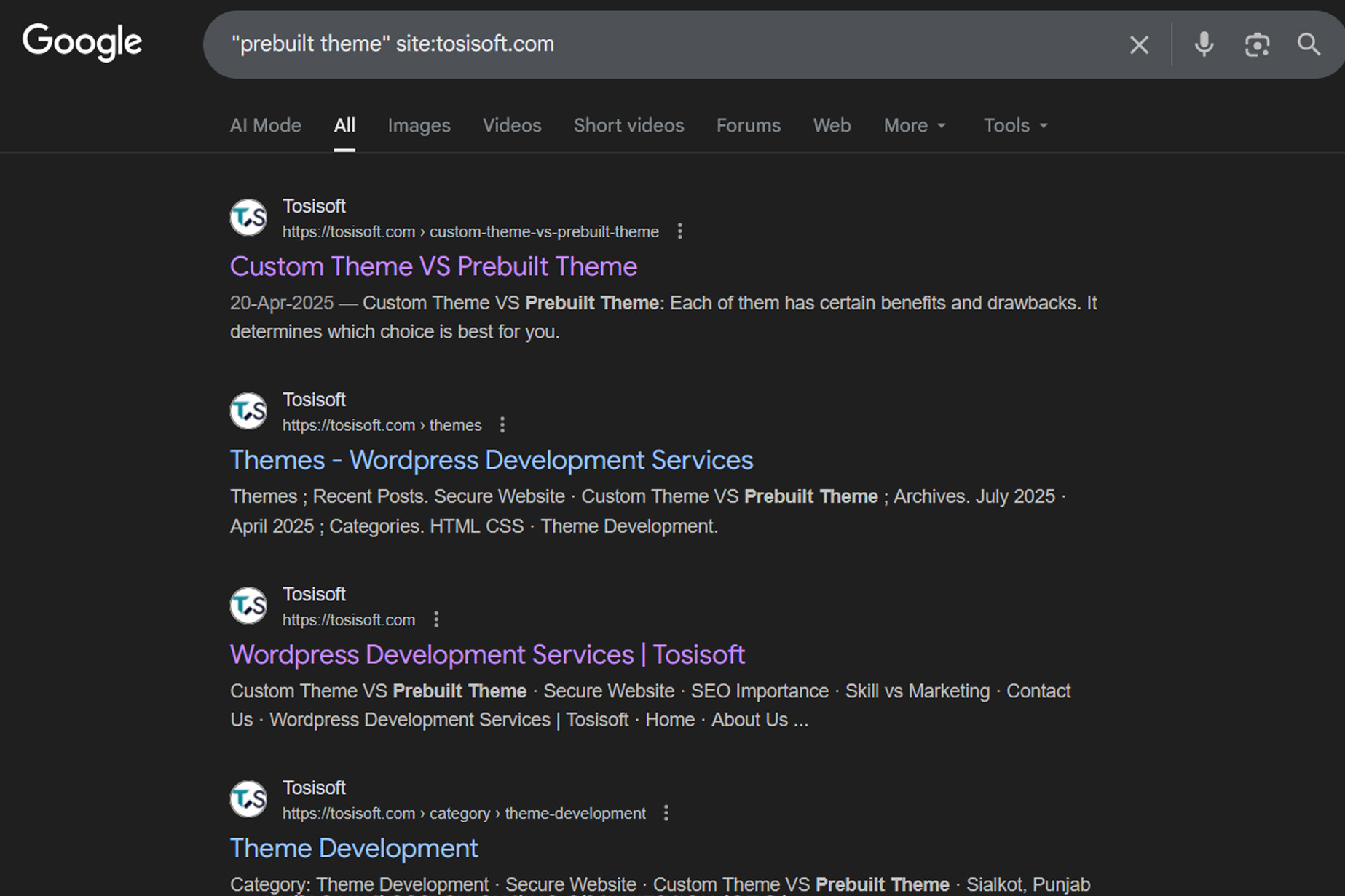Viewport: 1345px width, 896px height.
Task: Open the three-dot menu on the first result
Action: (x=679, y=231)
